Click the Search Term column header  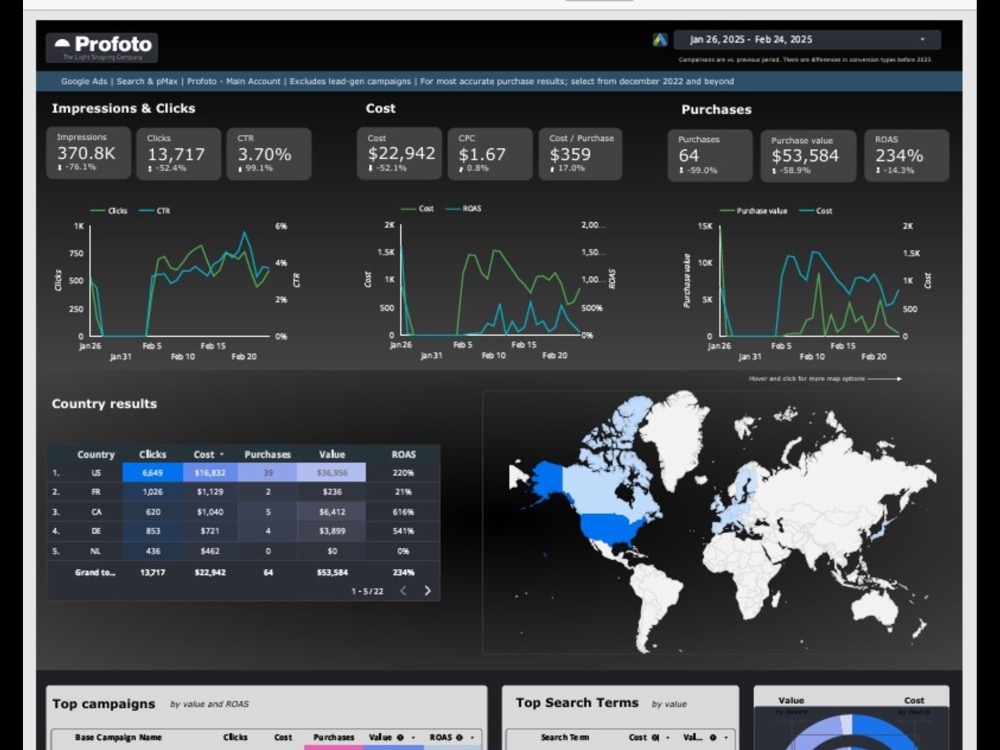click(x=564, y=737)
